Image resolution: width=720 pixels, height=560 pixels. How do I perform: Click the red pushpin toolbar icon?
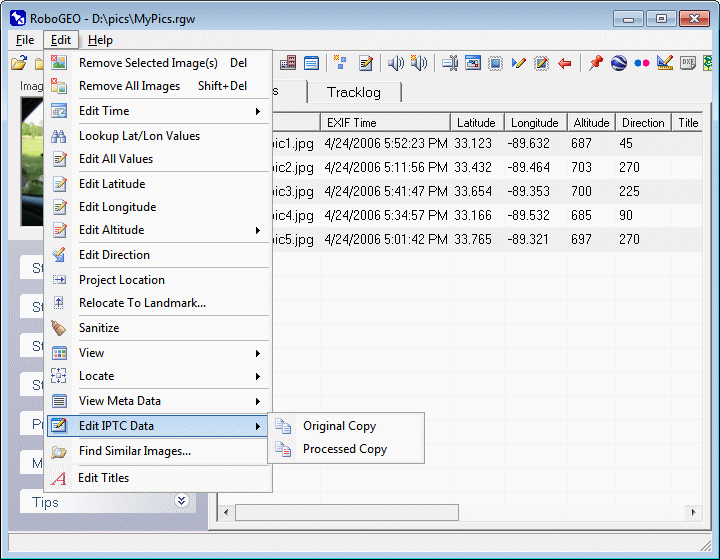coord(596,63)
